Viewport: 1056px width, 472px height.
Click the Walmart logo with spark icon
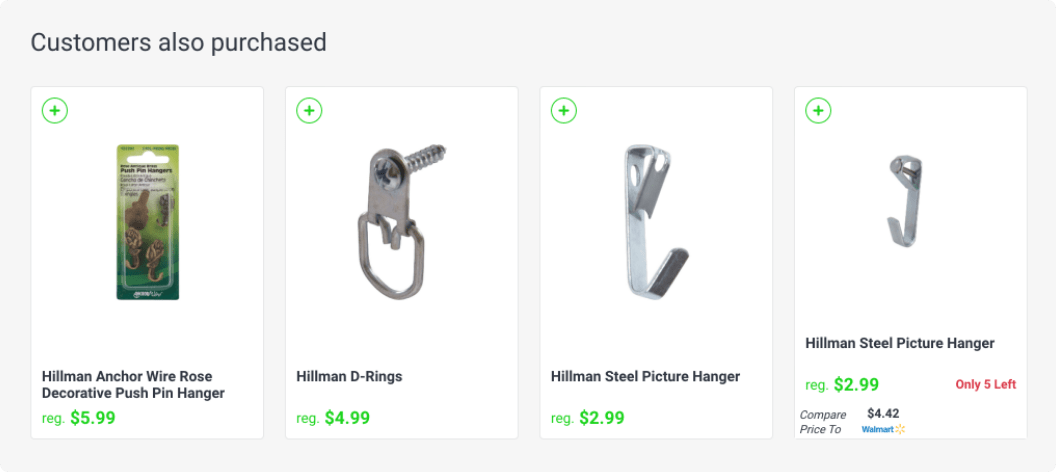[884, 429]
